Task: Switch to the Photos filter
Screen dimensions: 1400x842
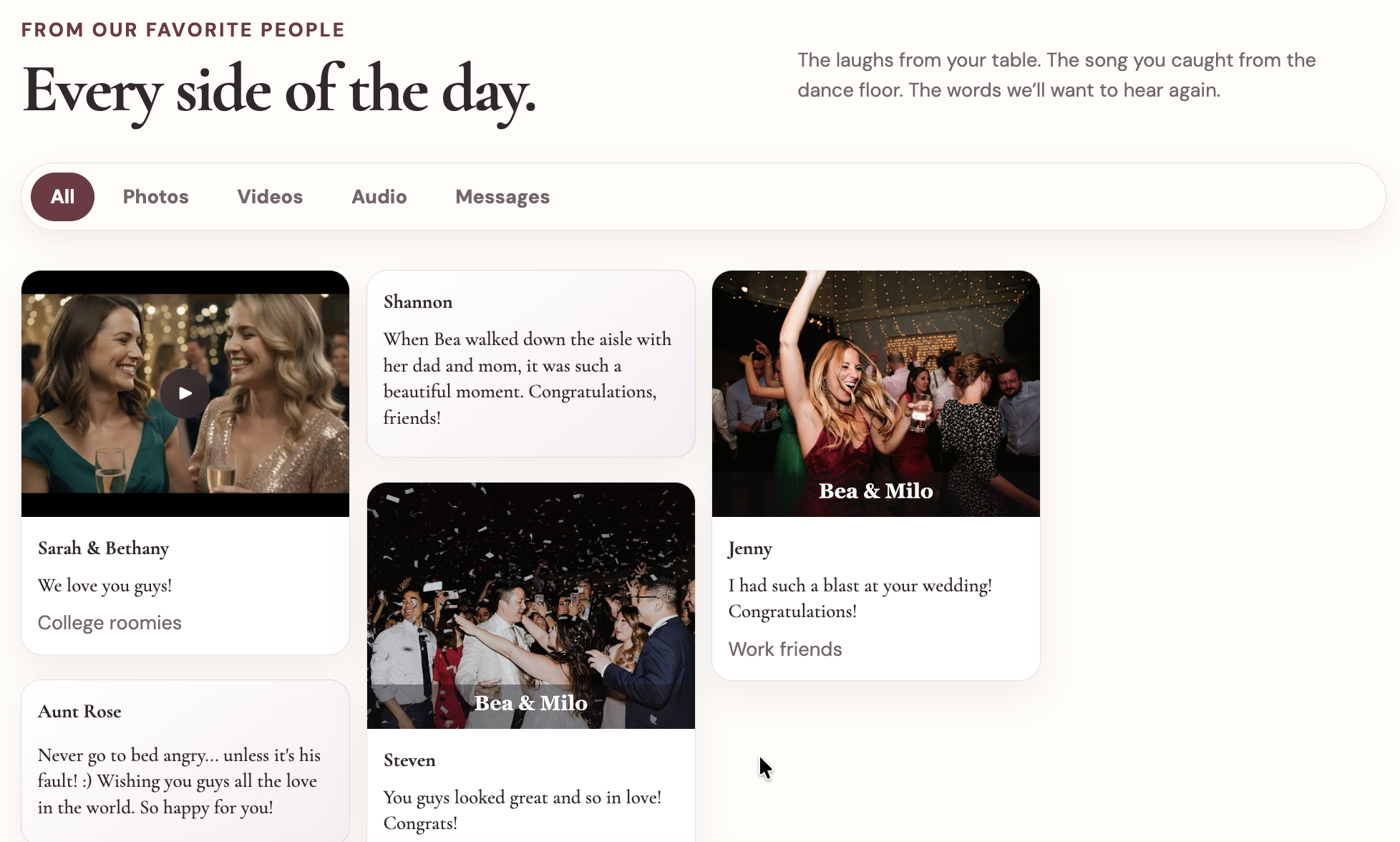Action: coord(155,197)
